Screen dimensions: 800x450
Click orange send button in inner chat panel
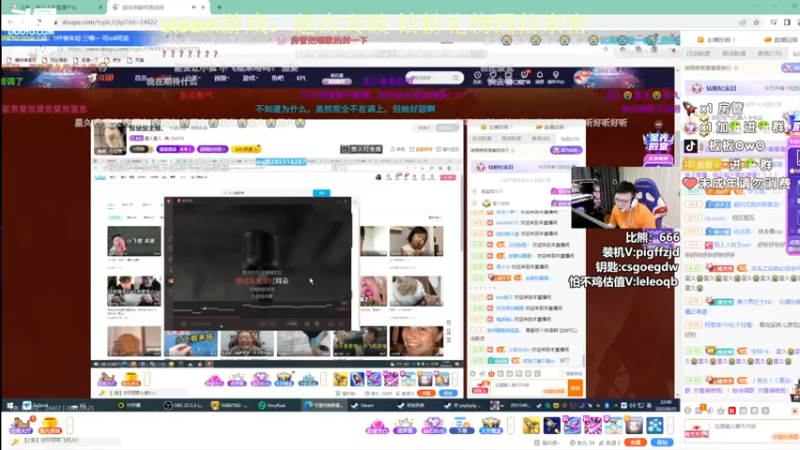575,388
